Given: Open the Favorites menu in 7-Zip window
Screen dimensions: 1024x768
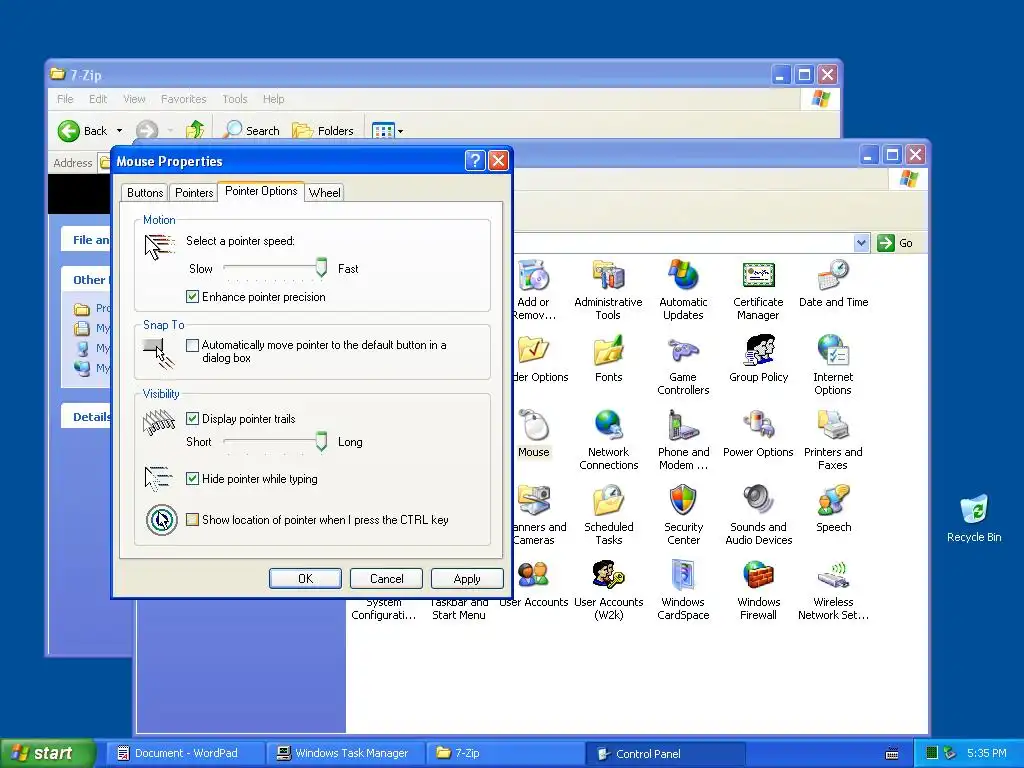Looking at the screenshot, I should tap(184, 99).
